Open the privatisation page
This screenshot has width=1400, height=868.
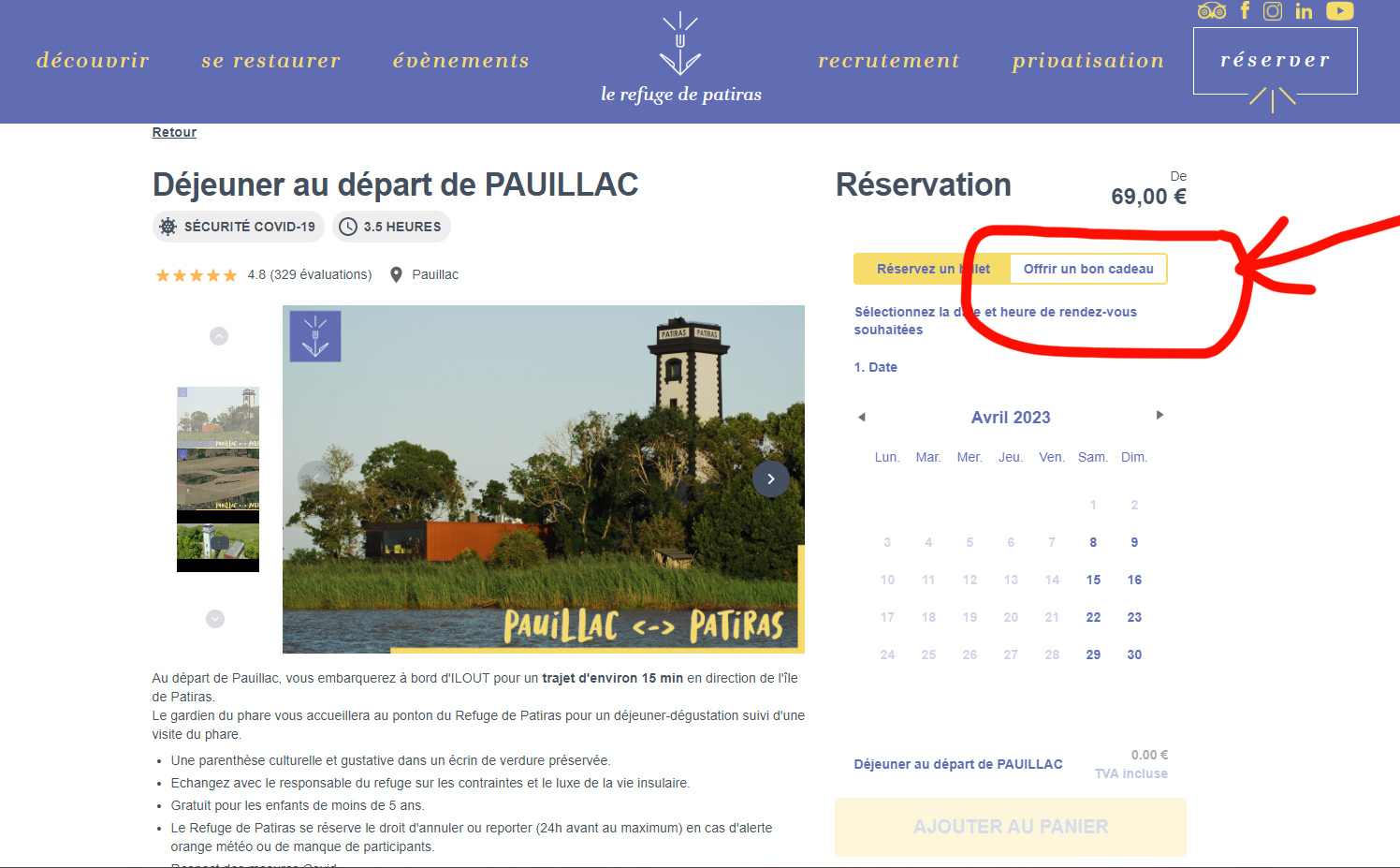pos(1088,61)
